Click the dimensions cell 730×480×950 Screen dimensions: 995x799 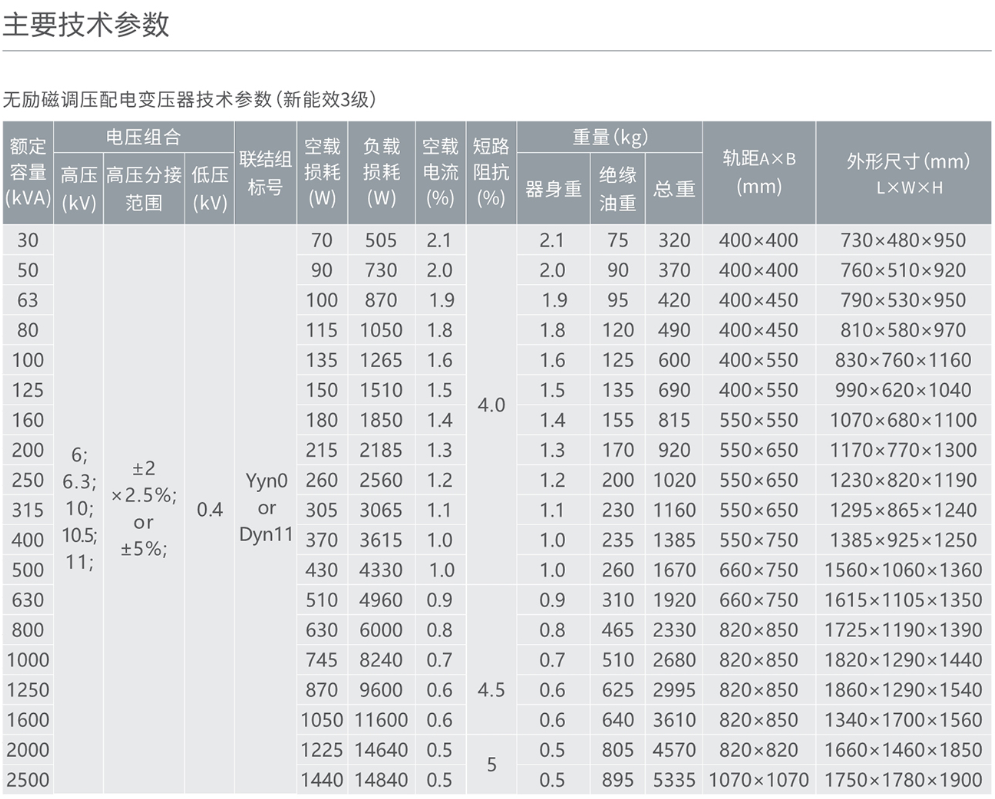click(x=904, y=240)
